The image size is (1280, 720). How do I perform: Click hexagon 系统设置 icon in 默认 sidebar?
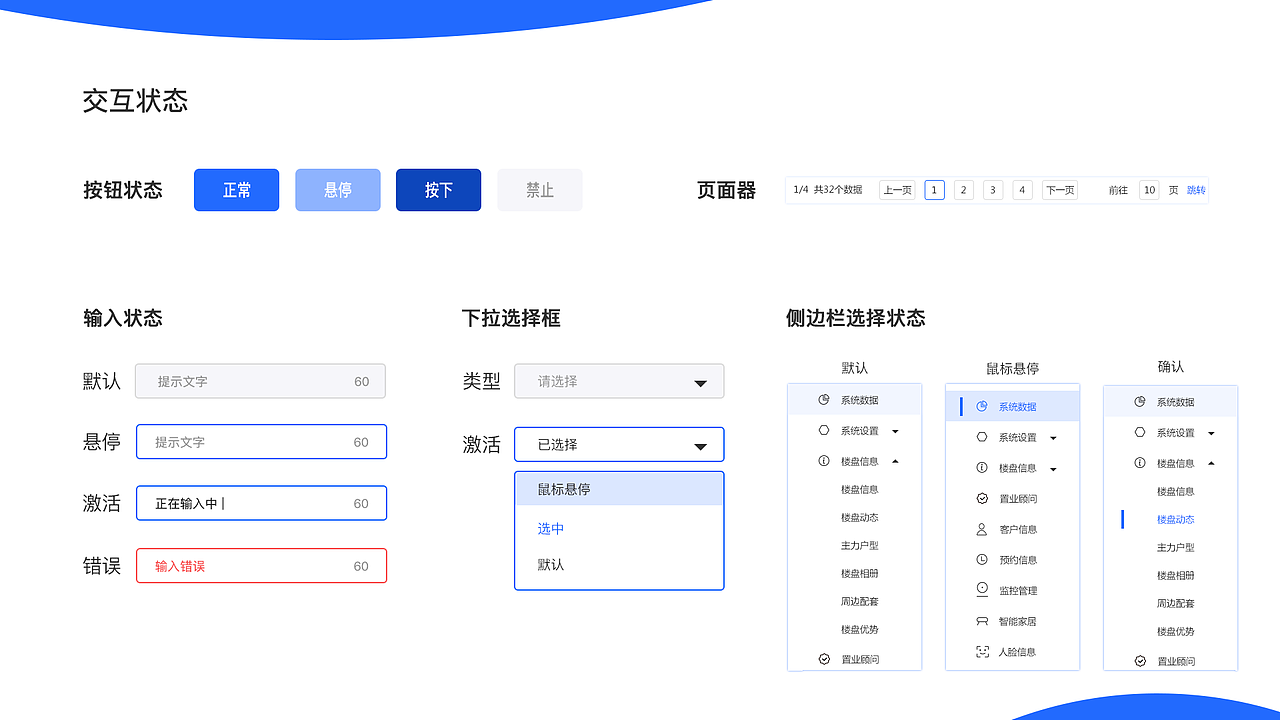[824, 431]
